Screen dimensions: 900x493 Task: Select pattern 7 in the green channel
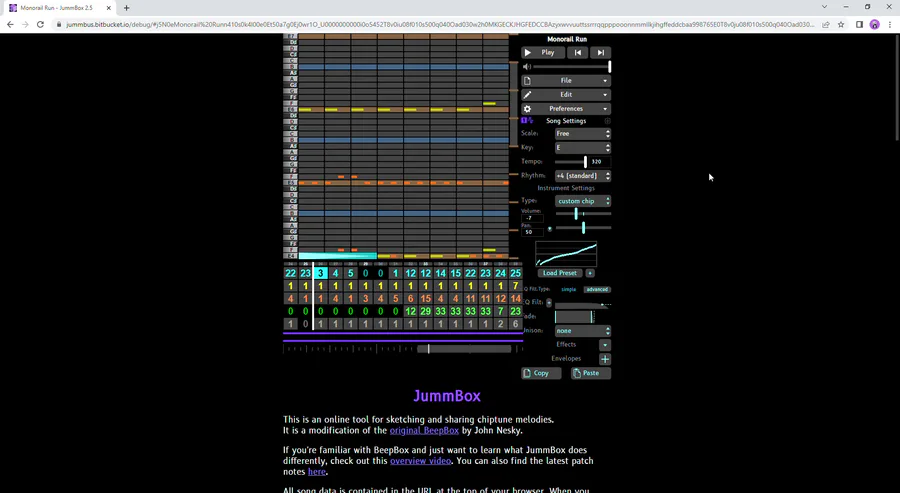click(501, 311)
